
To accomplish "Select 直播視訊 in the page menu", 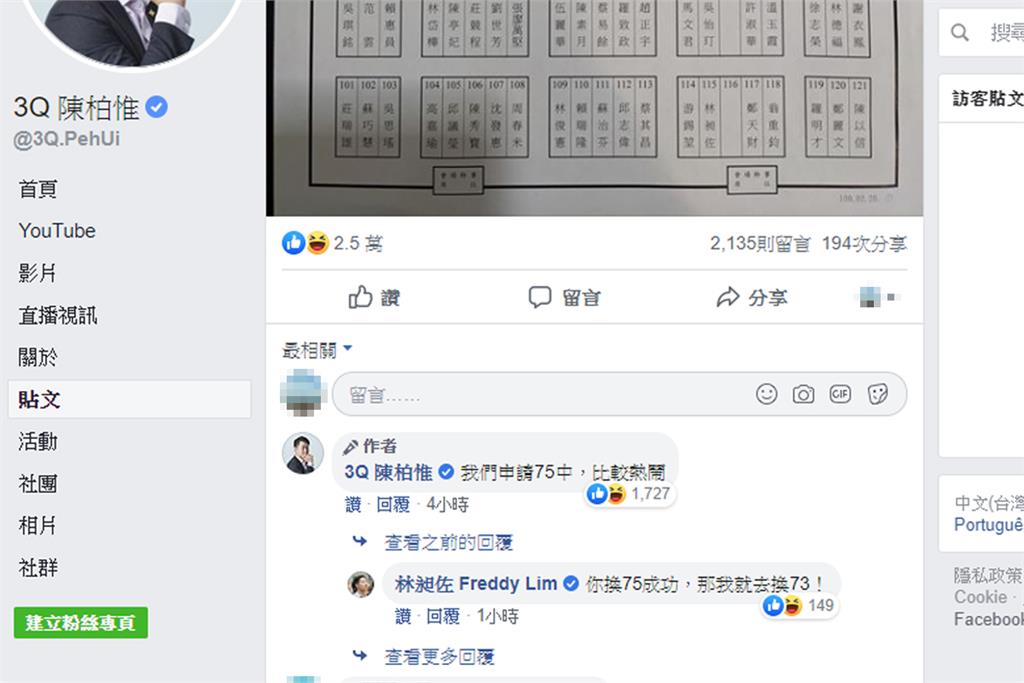I will [57, 315].
